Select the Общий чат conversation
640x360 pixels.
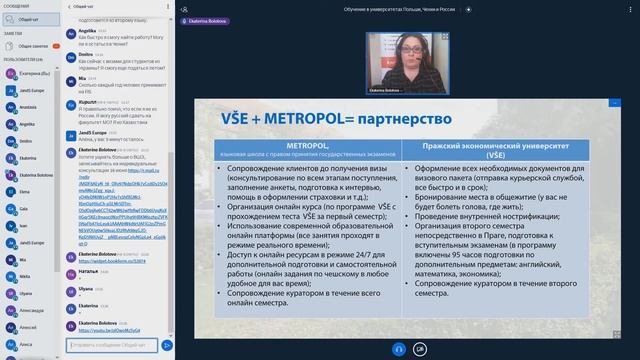click(31, 19)
